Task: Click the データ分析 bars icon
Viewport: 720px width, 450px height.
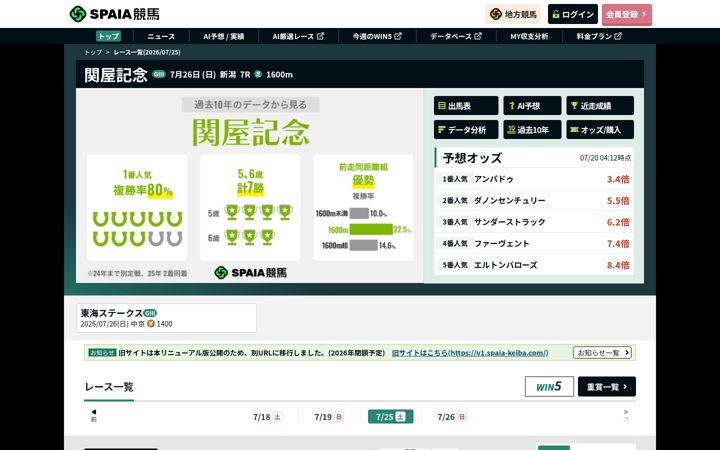Action: (x=442, y=129)
